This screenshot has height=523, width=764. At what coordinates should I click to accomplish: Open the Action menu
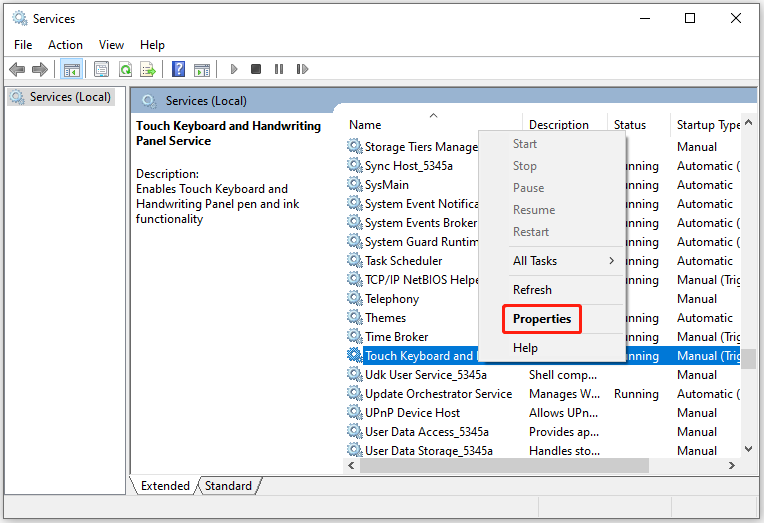tap(65, 45)
